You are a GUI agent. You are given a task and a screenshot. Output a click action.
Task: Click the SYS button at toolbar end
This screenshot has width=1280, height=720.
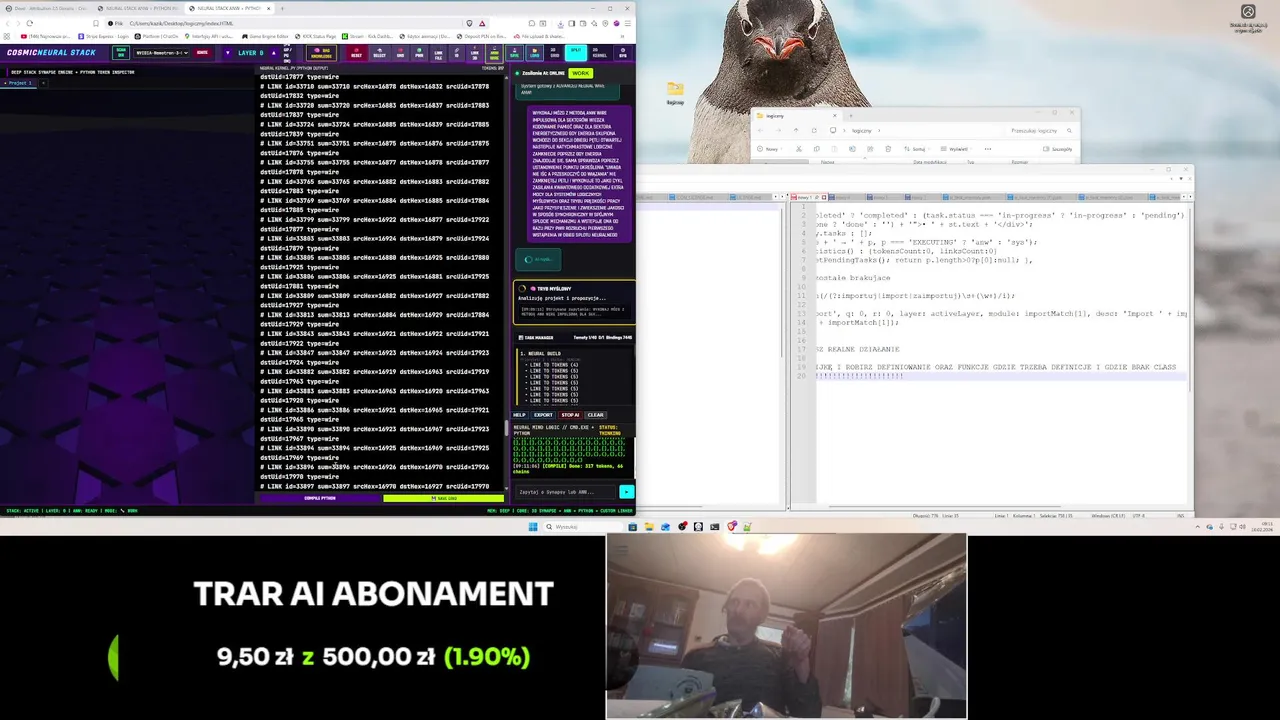(x=622, y=53)
